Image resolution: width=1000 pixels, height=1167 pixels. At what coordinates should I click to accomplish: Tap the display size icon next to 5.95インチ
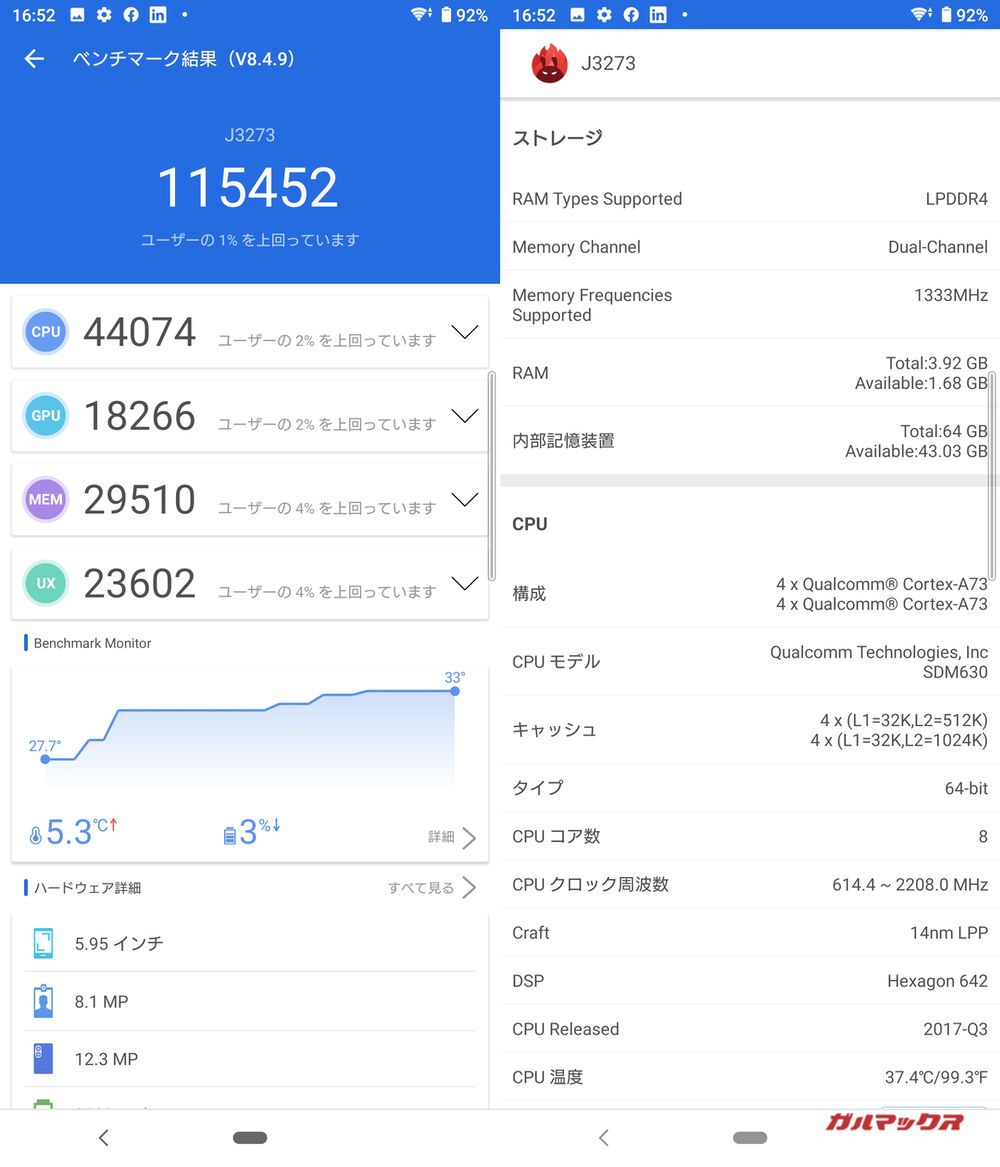[x=42, y=942]
